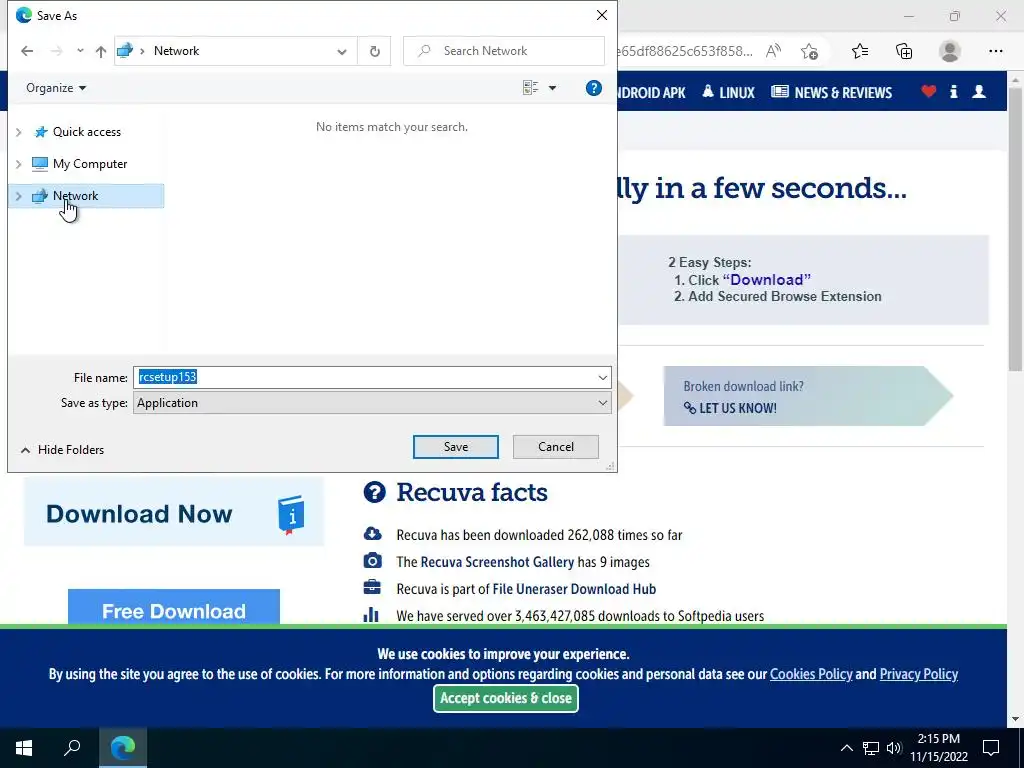Click Hide Folders toggle
1024x768 pixels.
pos(62,450)
